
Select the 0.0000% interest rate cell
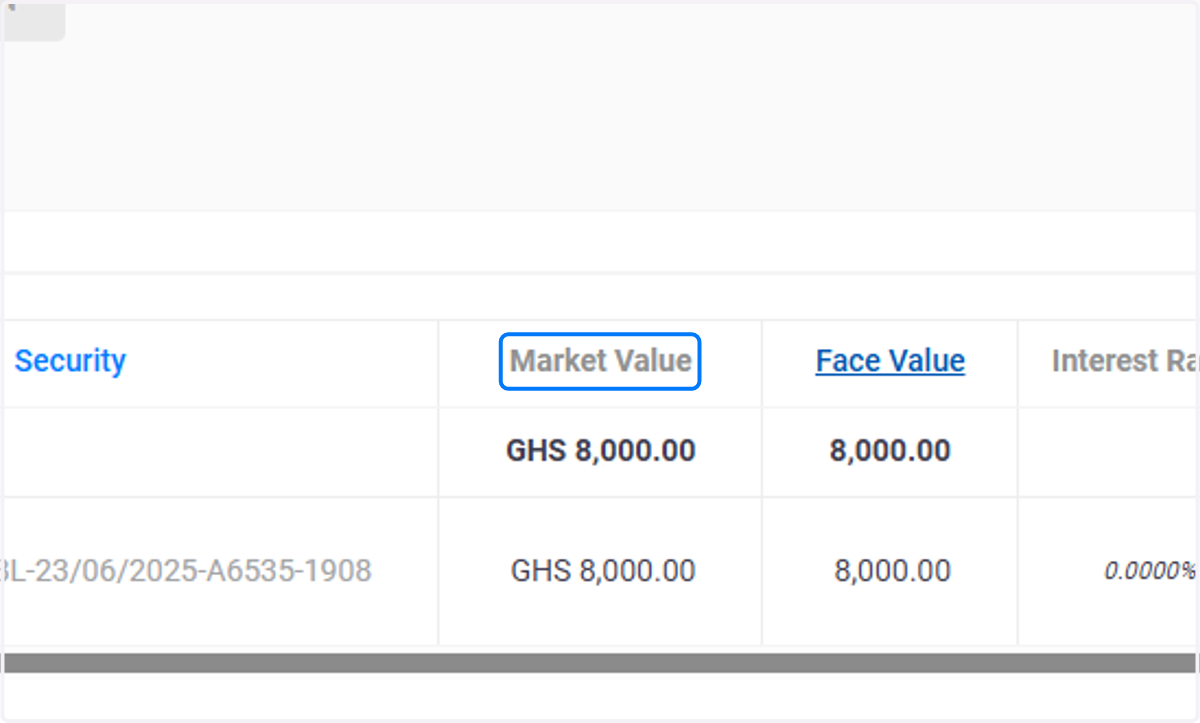click(1150, 571)
